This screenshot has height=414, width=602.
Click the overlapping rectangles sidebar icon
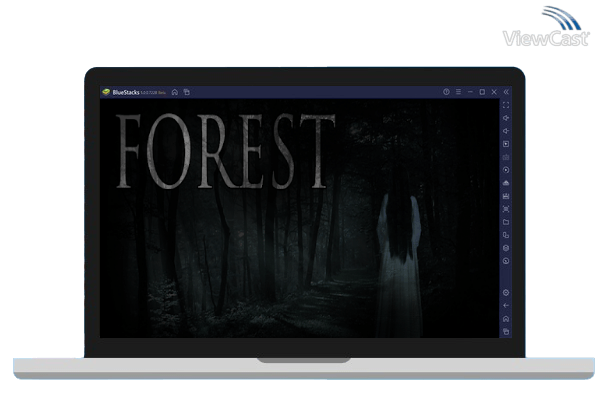pos(506,235)
